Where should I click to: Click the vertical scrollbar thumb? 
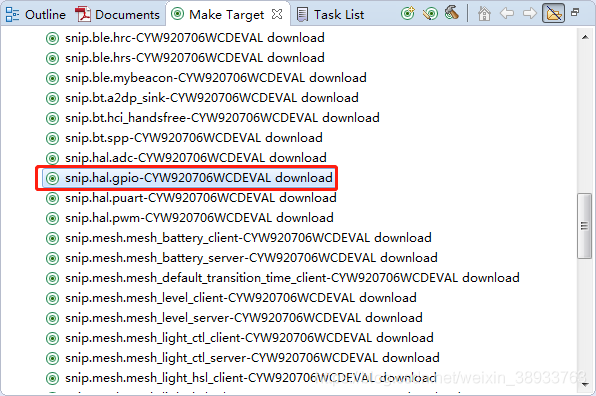pyautogui.click(x=585, y=226)
